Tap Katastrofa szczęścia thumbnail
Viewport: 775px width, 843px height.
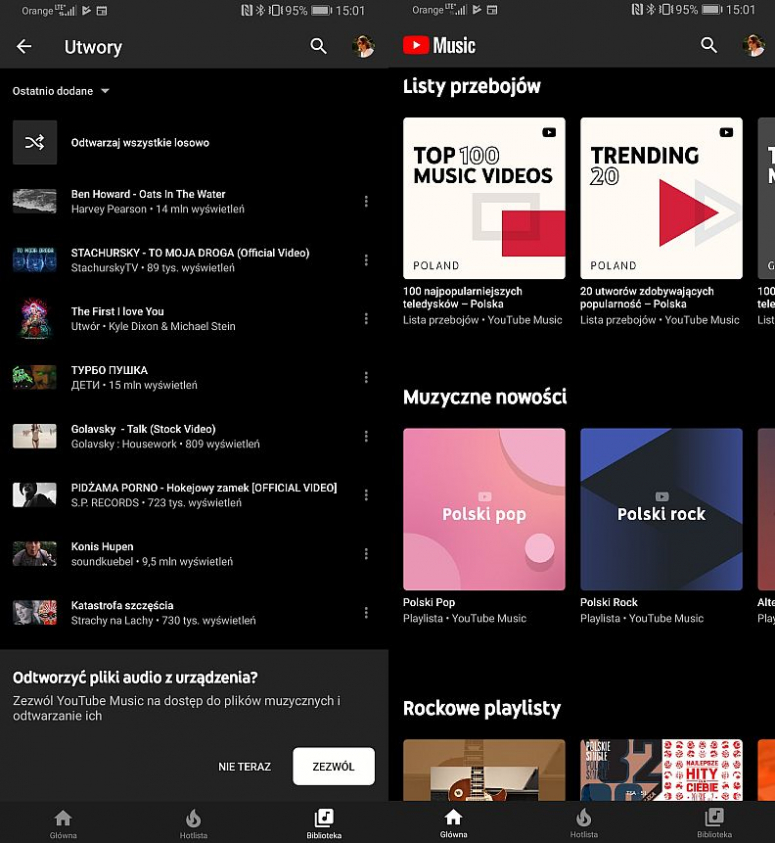pyautogui.click(x=35, y=612)
